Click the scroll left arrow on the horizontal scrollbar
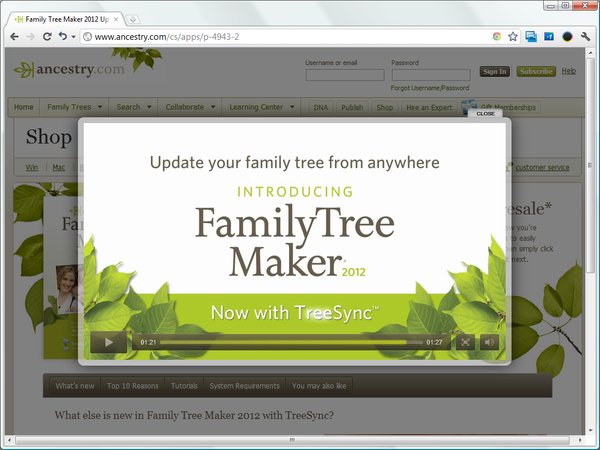 click(x=9, y=440)
